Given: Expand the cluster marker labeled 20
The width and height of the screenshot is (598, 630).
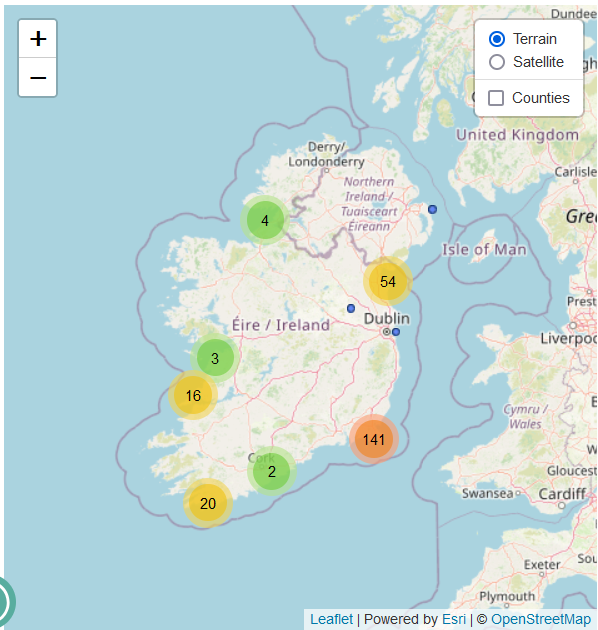Looking at the screenshot, I should (x=208, y=503).
